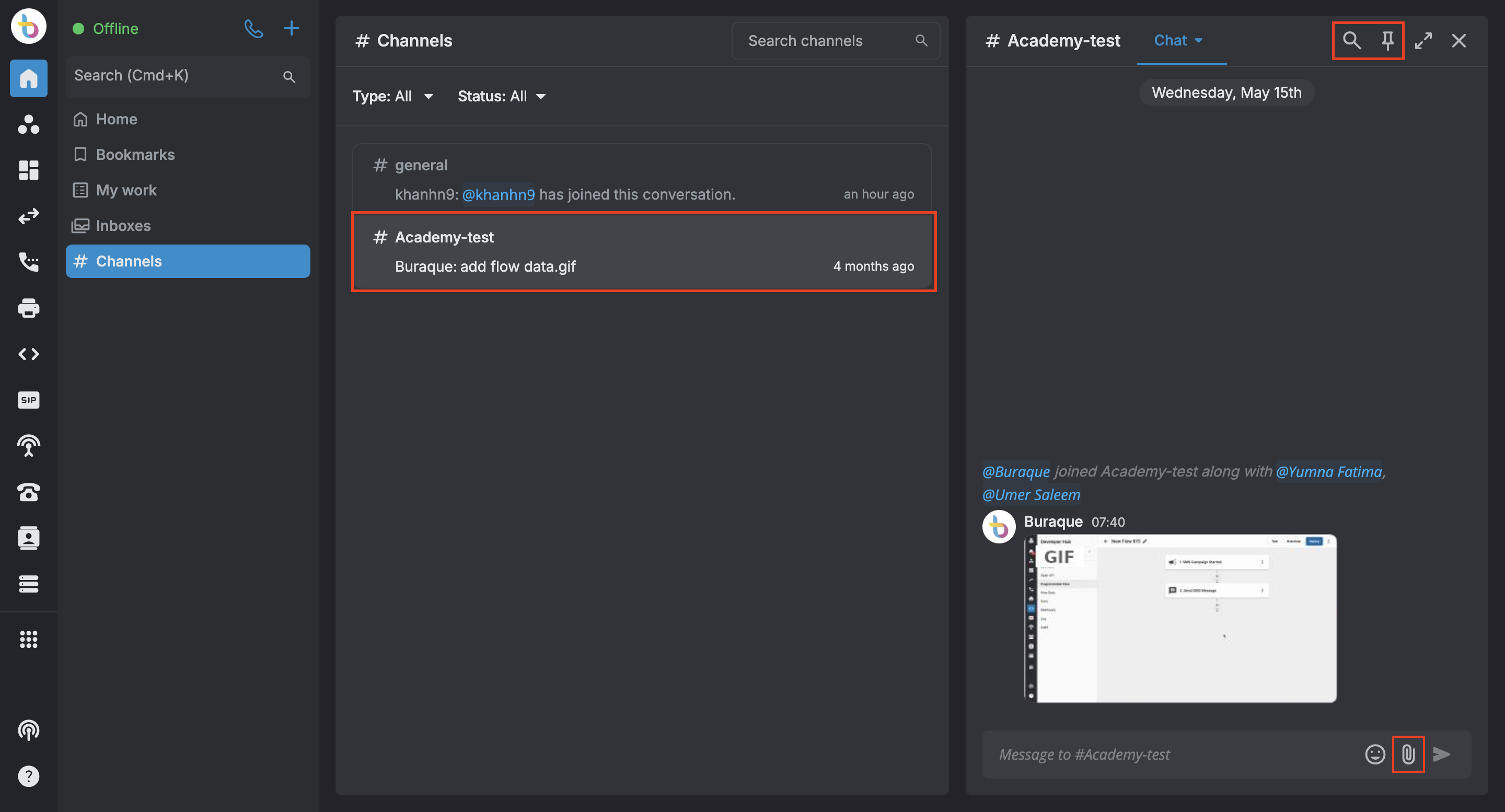The image size is (1505, 812).
Task: Open the transfer arrows icon
Action: click(x=29, y=216)
